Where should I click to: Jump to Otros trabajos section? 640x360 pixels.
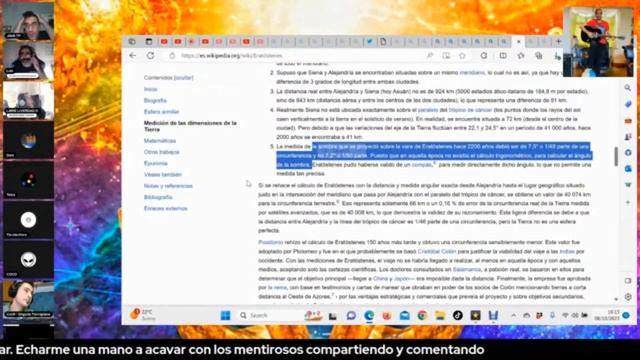[162, 152]
